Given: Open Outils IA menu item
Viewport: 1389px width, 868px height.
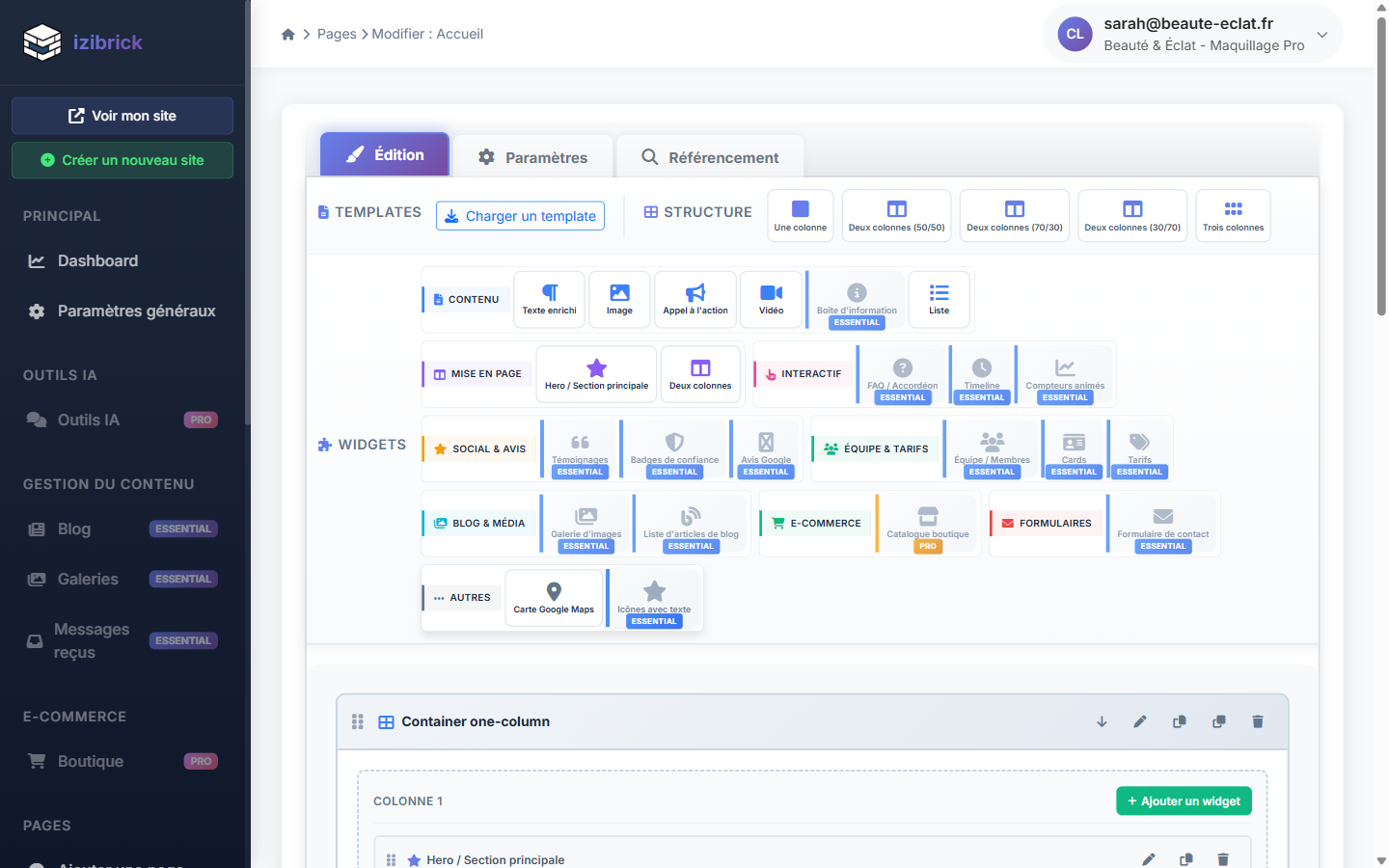Looking at the screenshot, I should pos(123,420).
